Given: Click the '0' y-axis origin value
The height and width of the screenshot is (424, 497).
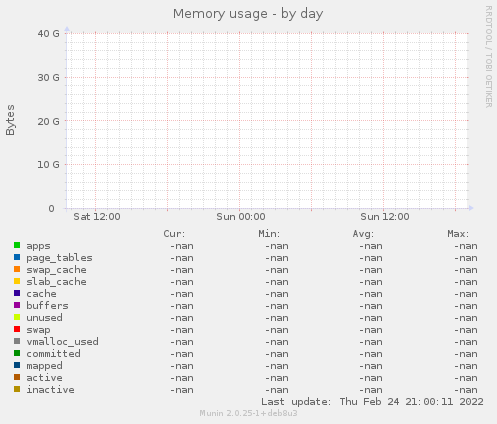Looking at the screenshot, I should (51, 209).
